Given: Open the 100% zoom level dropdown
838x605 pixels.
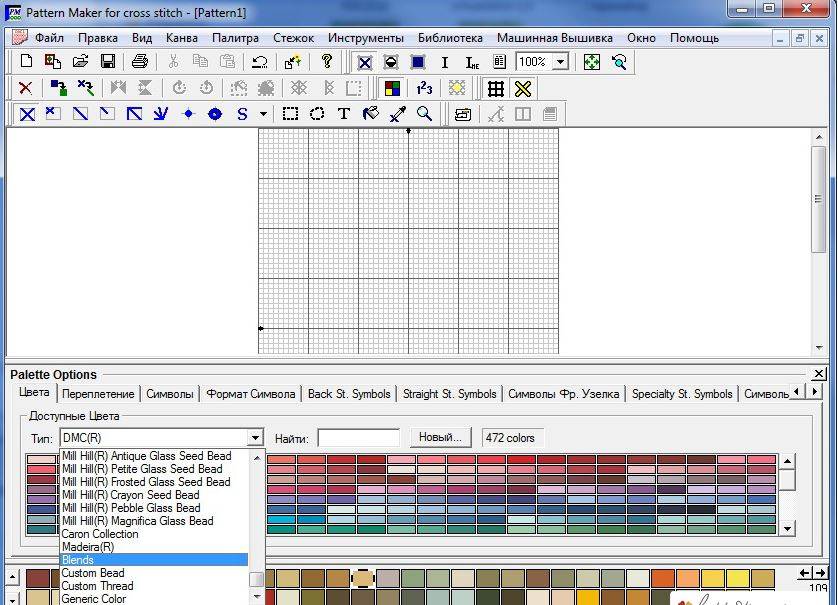Looking at the screenshot, I should point(559,62).
